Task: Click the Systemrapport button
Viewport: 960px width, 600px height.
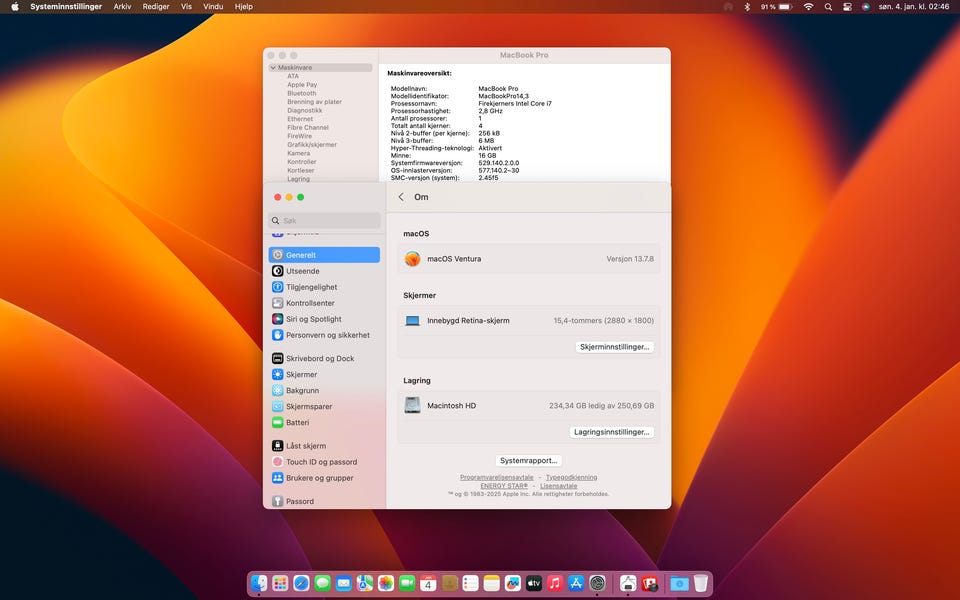Action: coord(529,461)
